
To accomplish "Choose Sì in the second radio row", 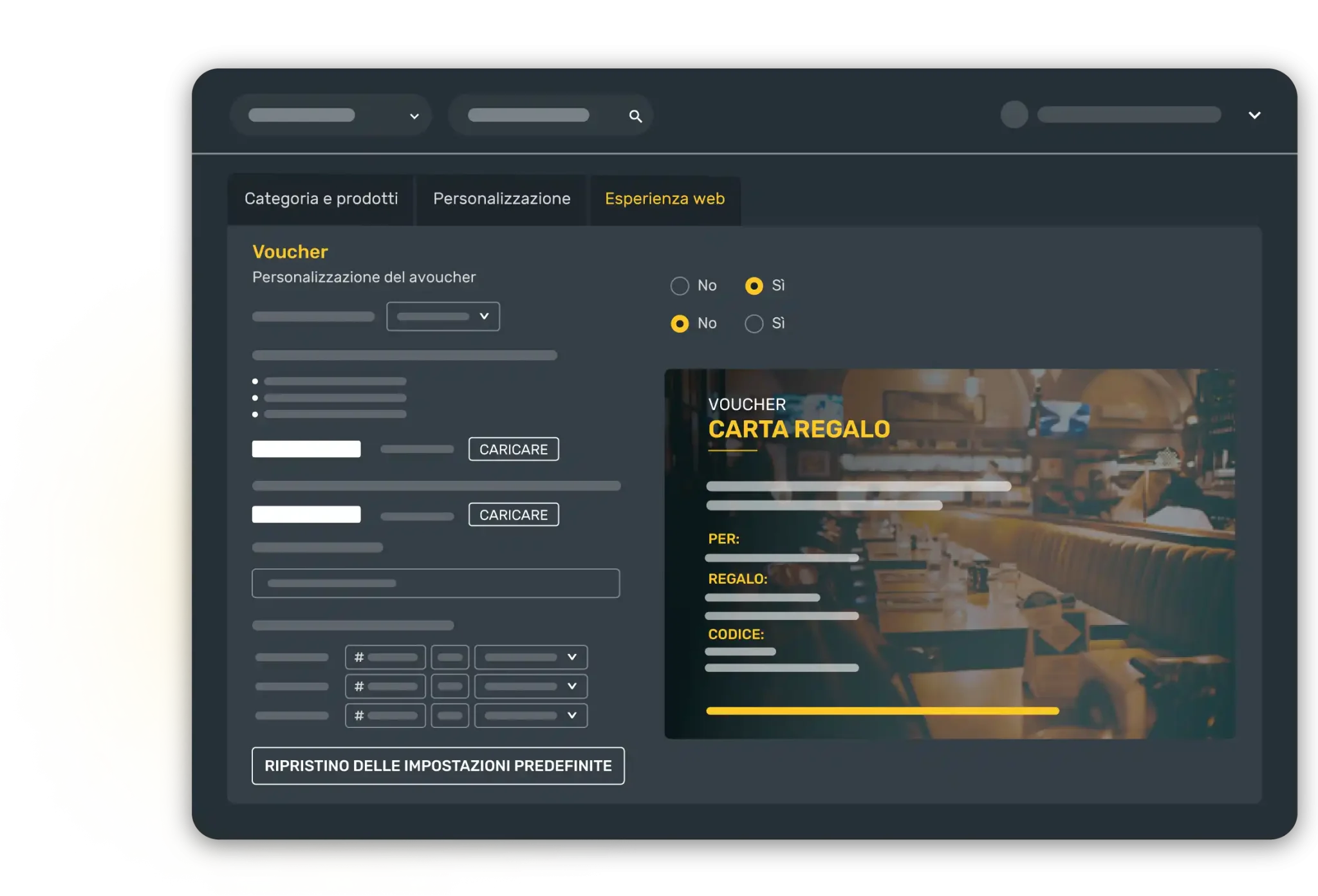I will [754, 324].
